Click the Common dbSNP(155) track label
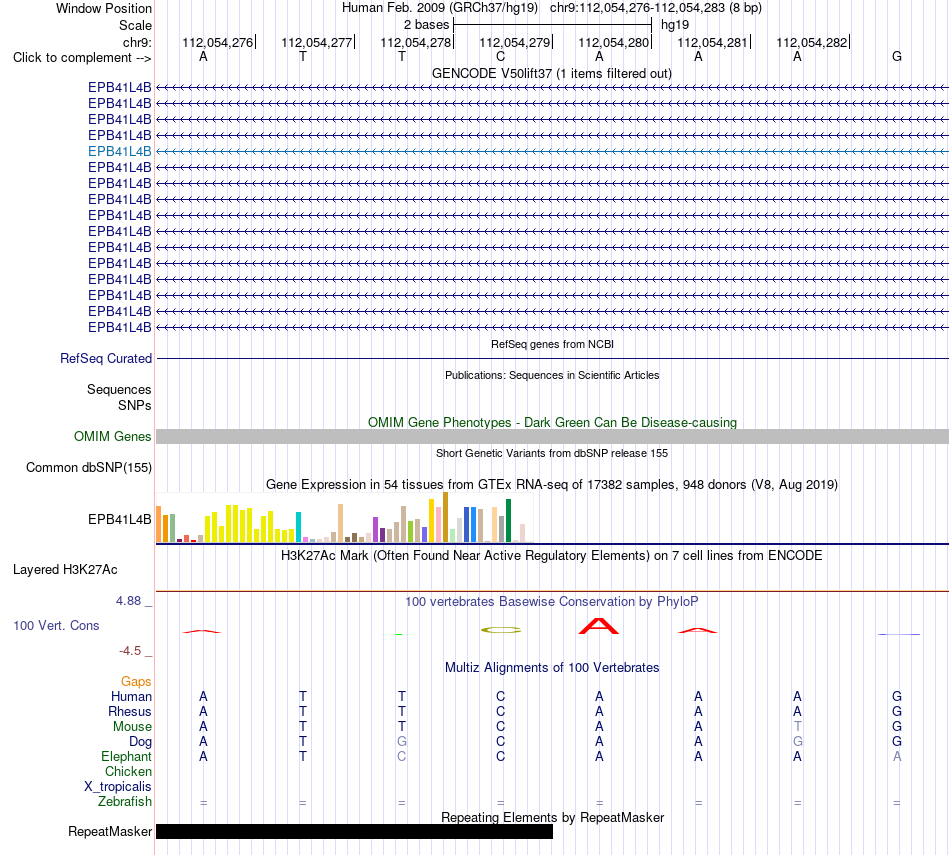The width and height of the screenshot is (950, 855). (x=88, y=467)
